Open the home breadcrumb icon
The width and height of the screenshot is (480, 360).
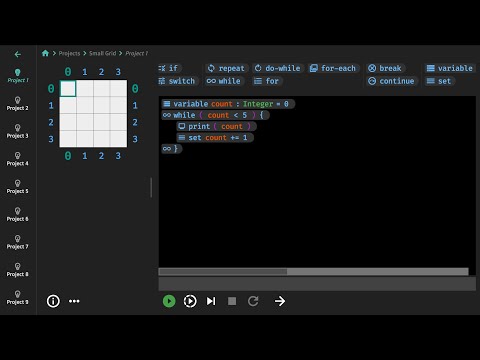coord(45,53)
